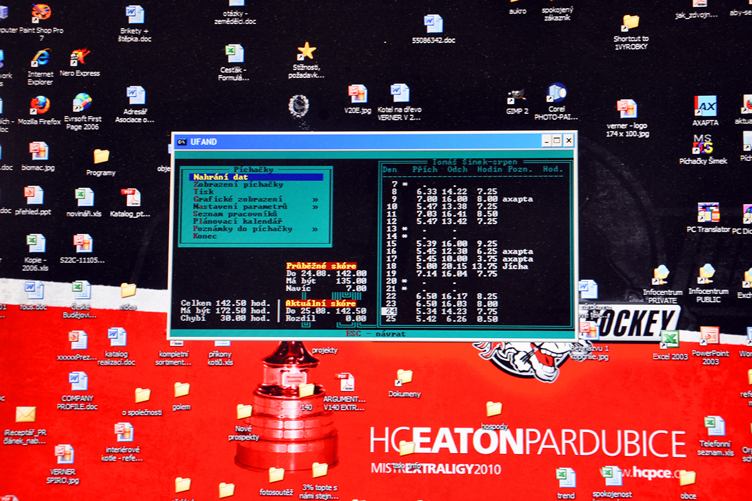This screenshot has width=752, height=501.
Task: Open the PC Translator icon
Action: point(708,213)
